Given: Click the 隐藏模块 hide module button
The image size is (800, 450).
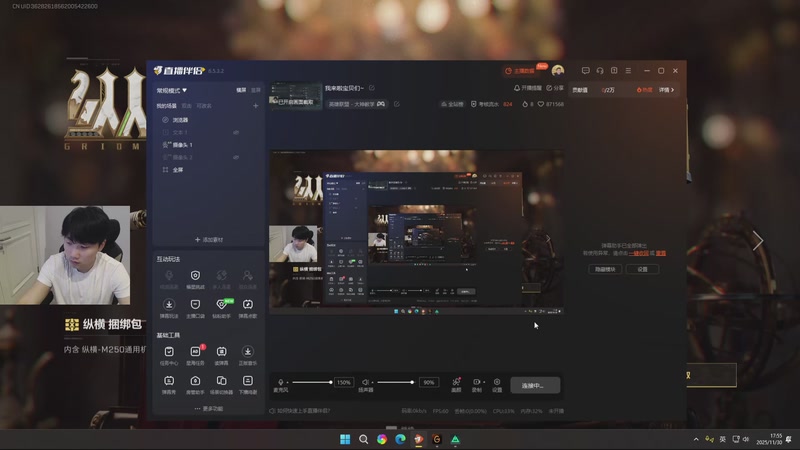Looking at the screenshot, I should tap(605, 269).
